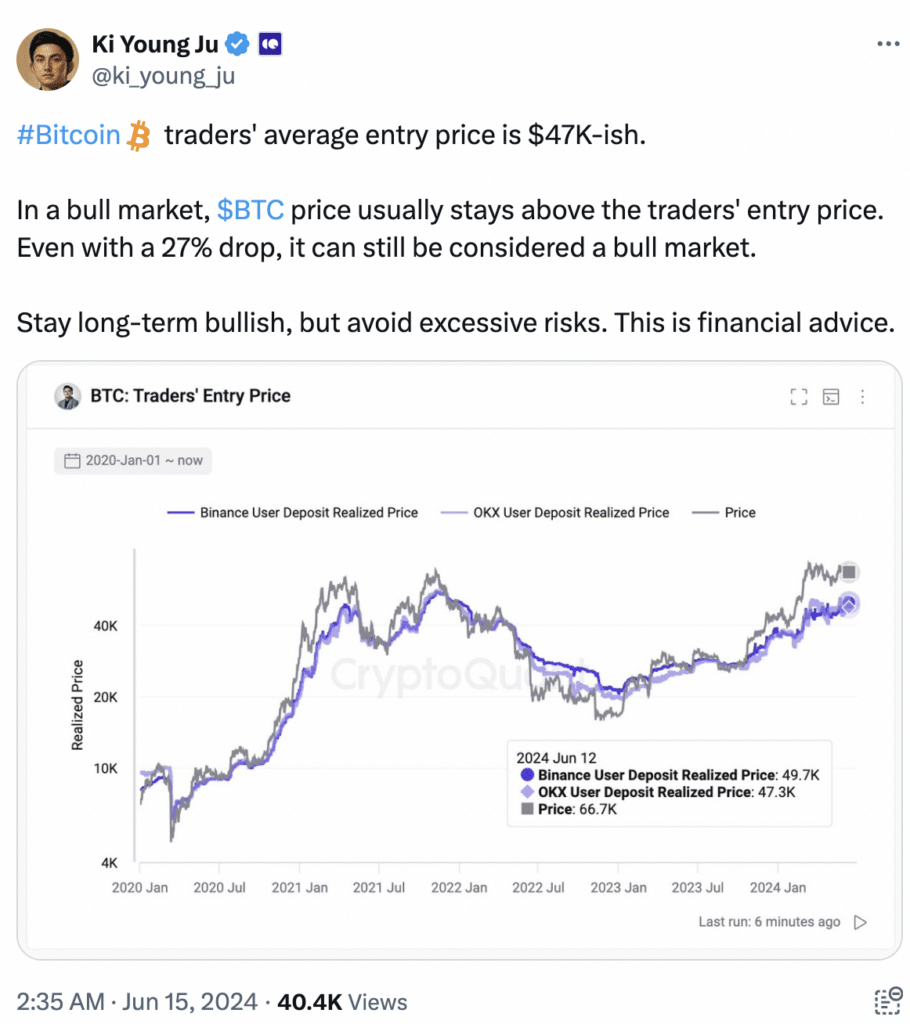Open the tweet's three-dot more menu

[887, 44]
